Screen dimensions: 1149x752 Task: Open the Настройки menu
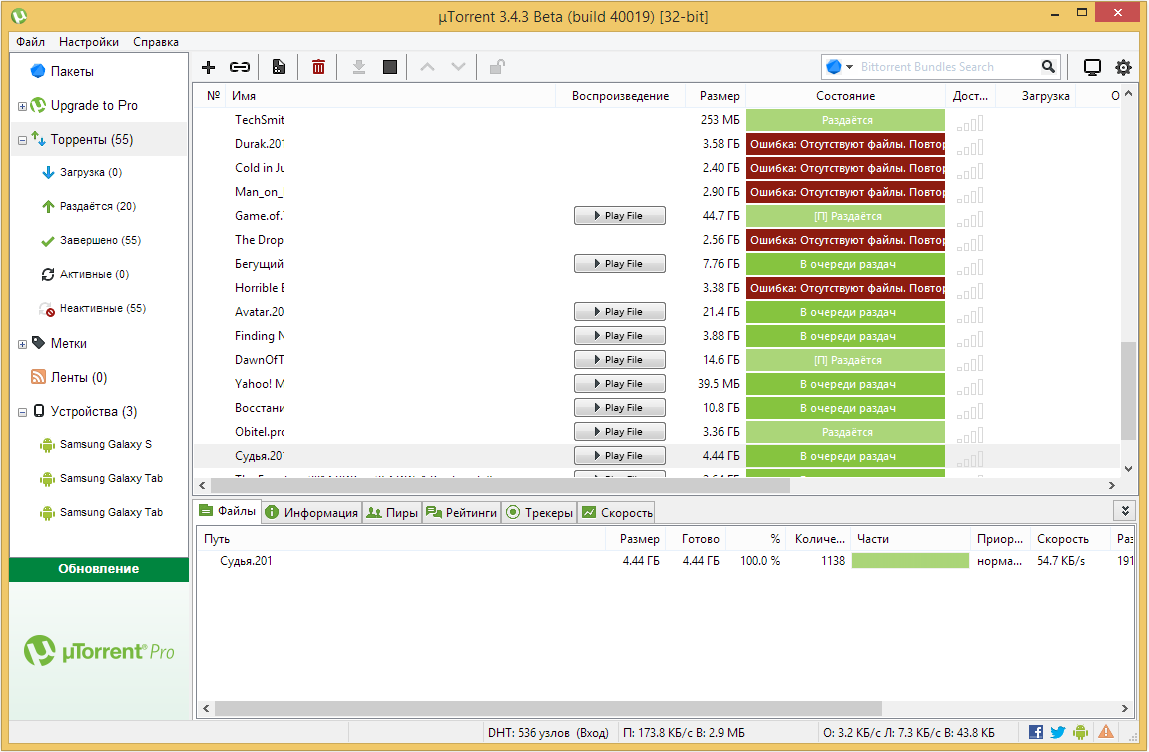pos(89,42)
